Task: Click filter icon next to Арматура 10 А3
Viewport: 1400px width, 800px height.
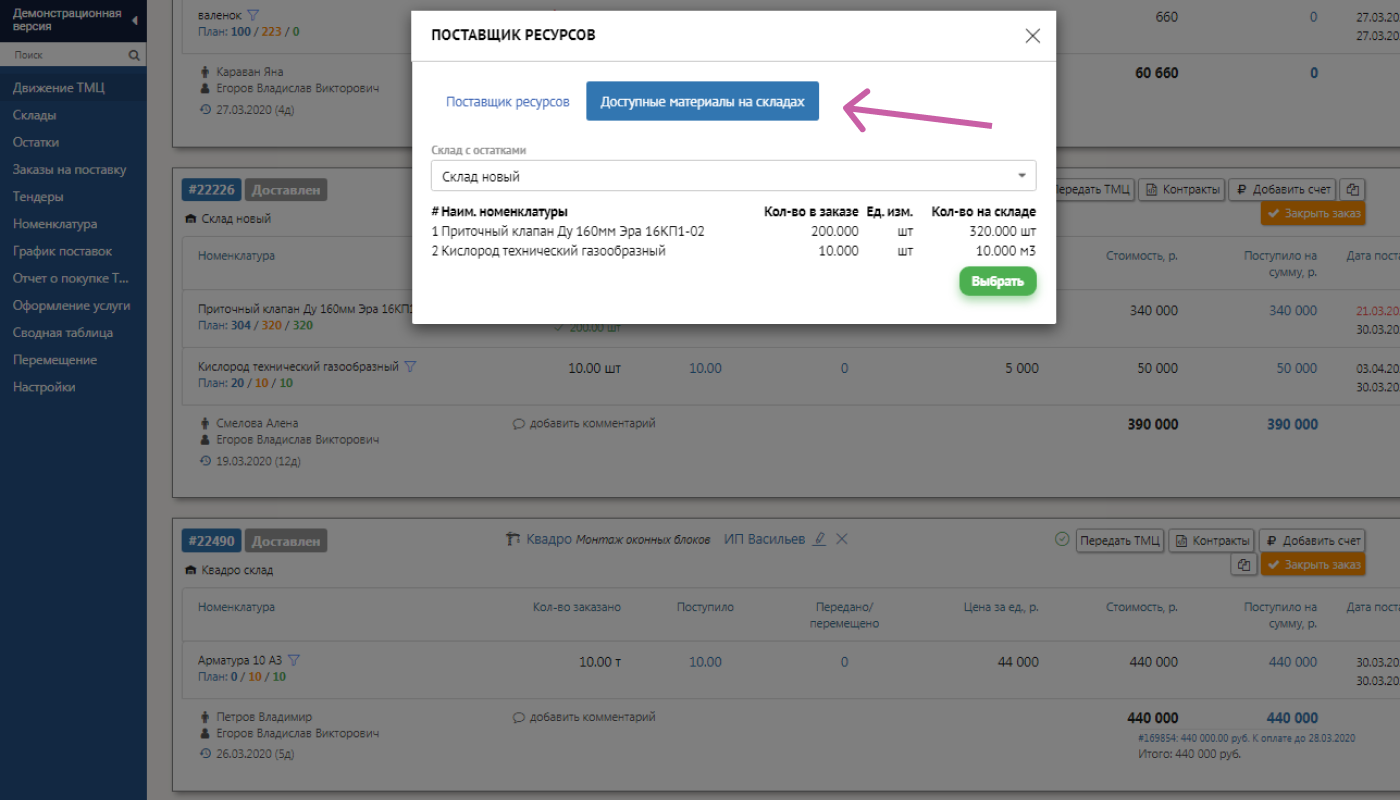Action: 294,660
